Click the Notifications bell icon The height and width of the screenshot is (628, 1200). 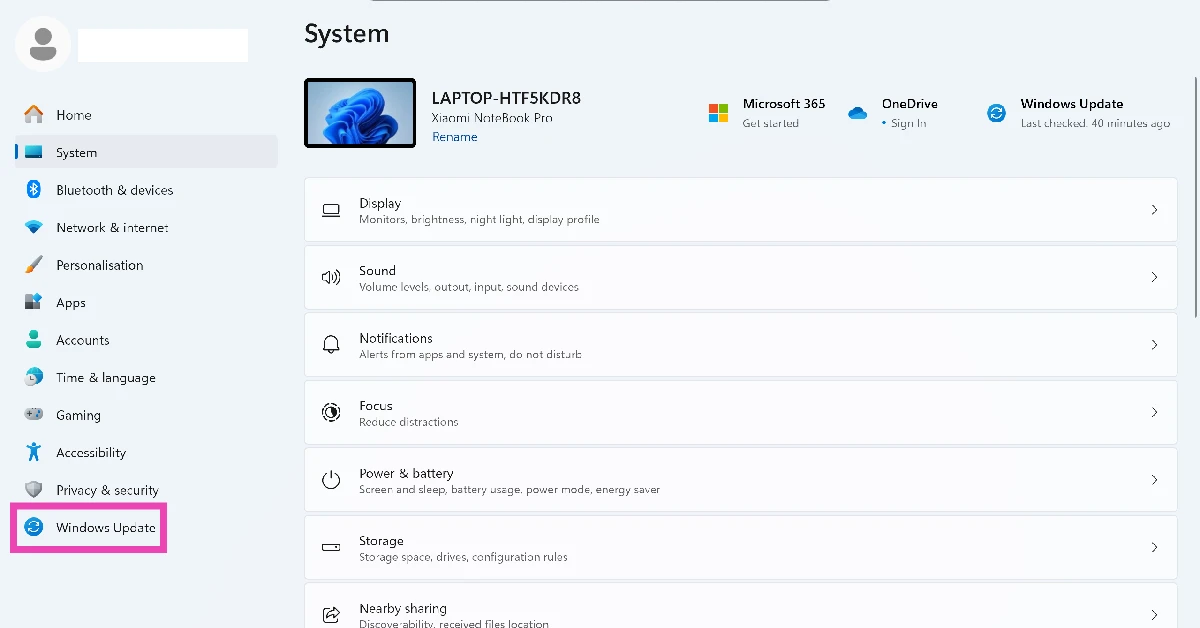(x=330, y=344)
